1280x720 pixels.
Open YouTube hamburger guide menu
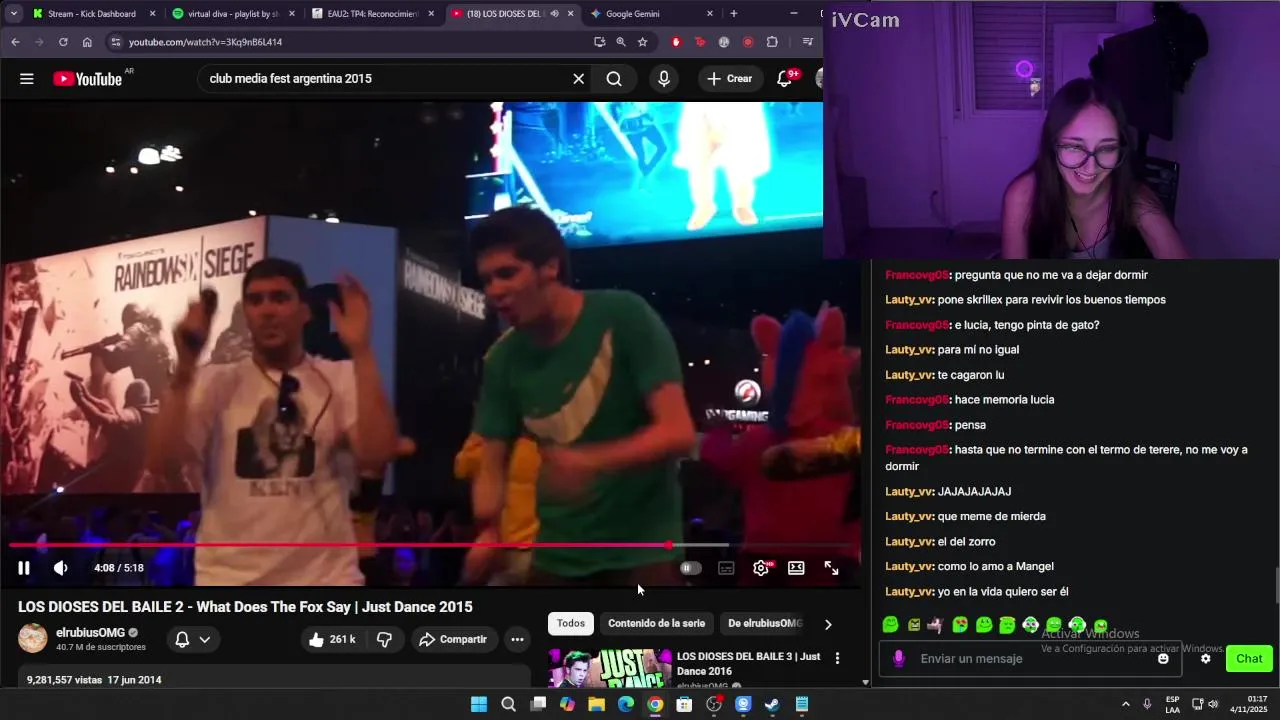click(27, 79)
